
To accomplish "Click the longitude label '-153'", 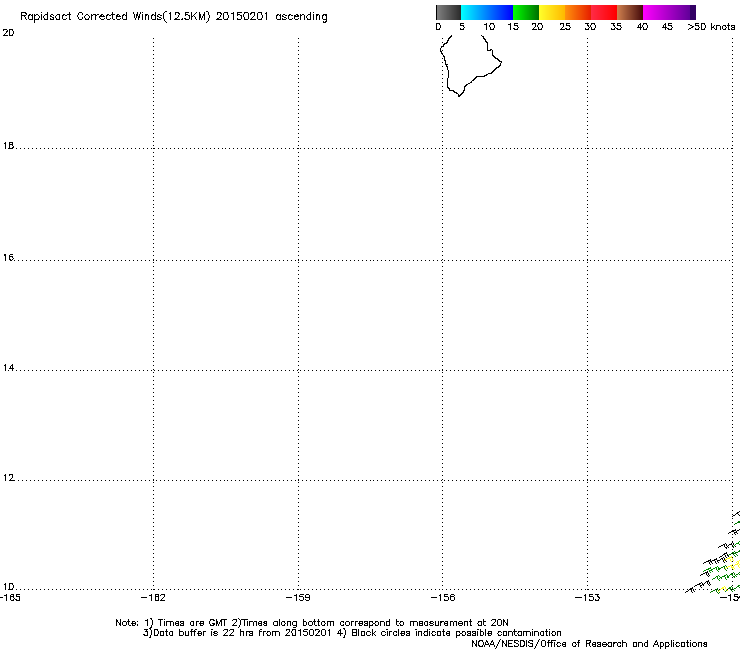I will coord(588,598).
